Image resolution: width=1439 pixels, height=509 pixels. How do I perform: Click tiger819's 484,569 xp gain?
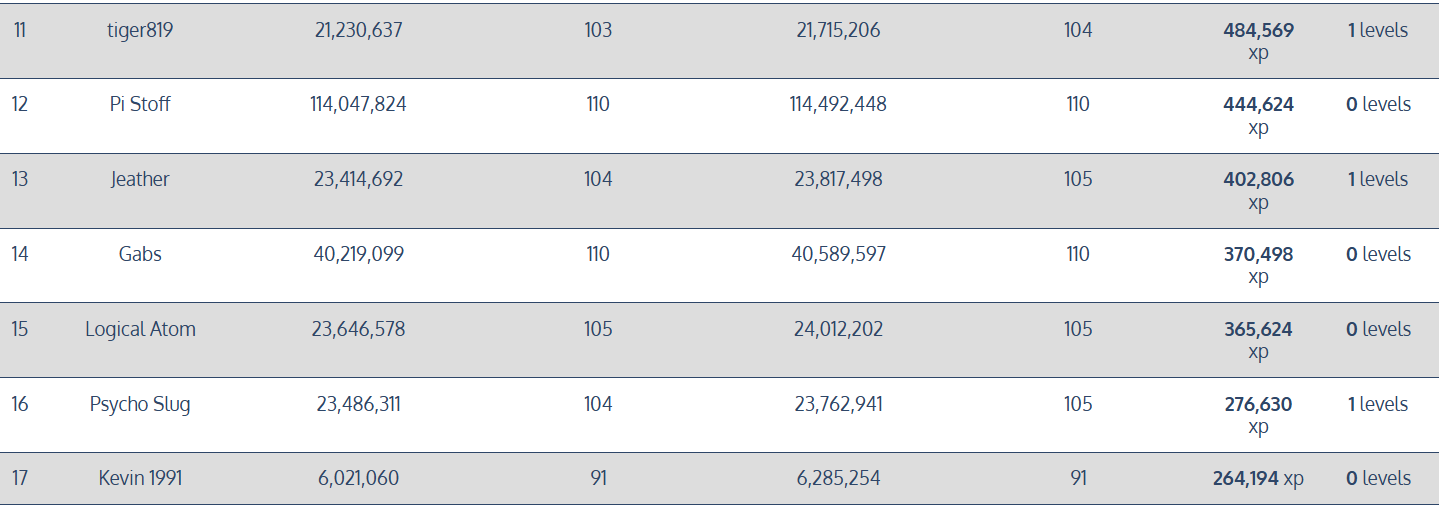tap(1258, 41)
